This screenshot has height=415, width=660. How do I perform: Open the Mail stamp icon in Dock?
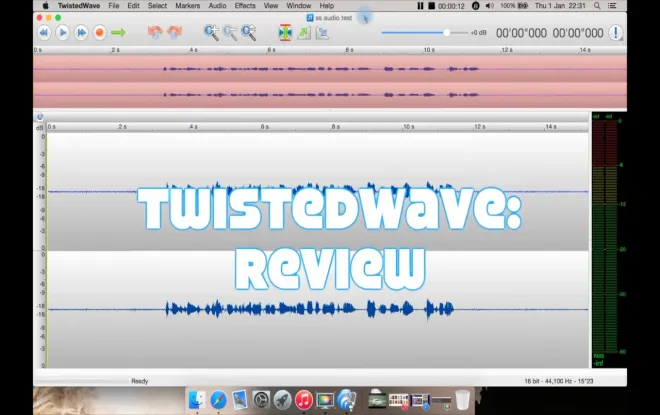(240, 399)
